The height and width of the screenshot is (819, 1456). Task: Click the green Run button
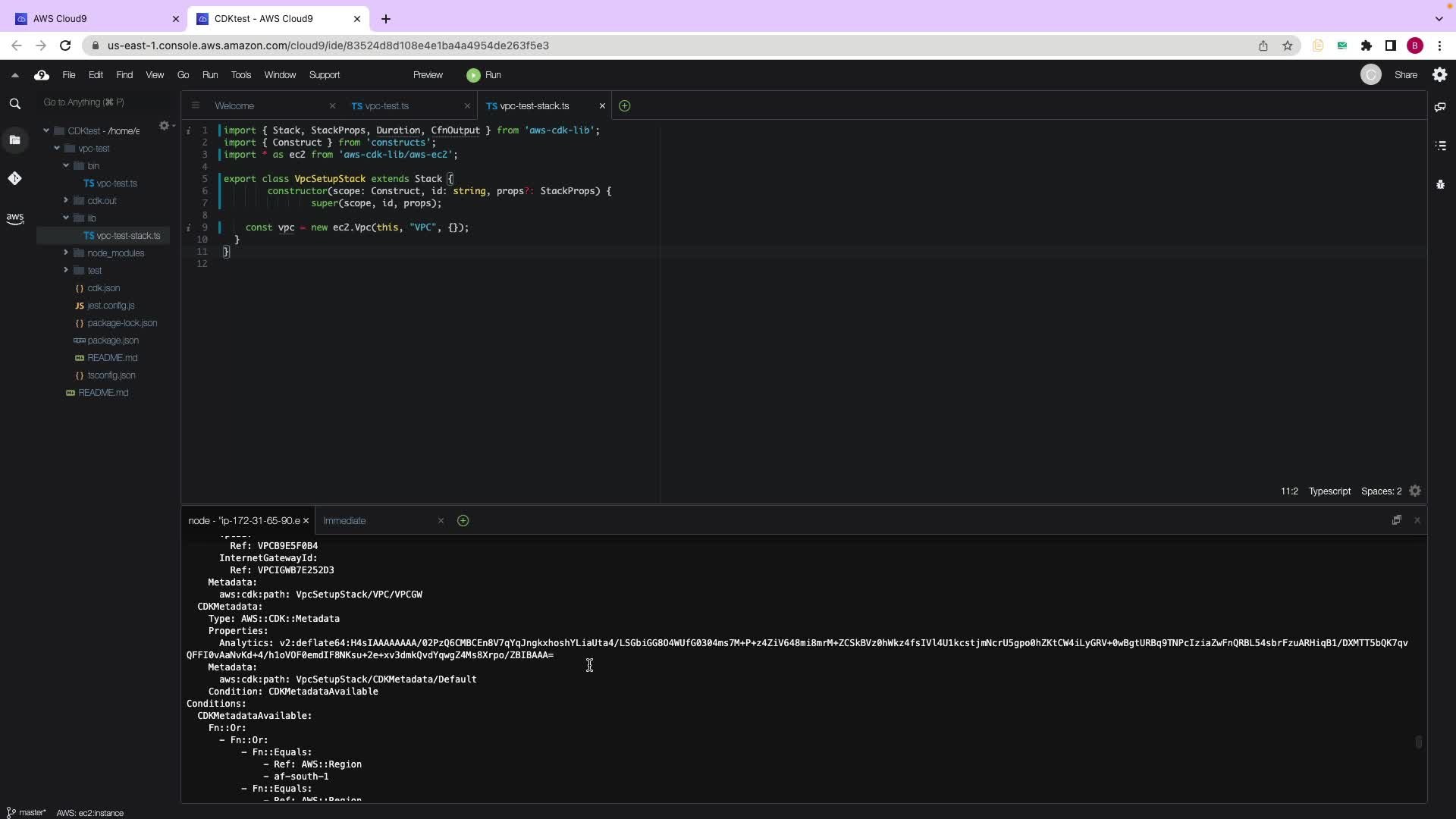point(484,75)
